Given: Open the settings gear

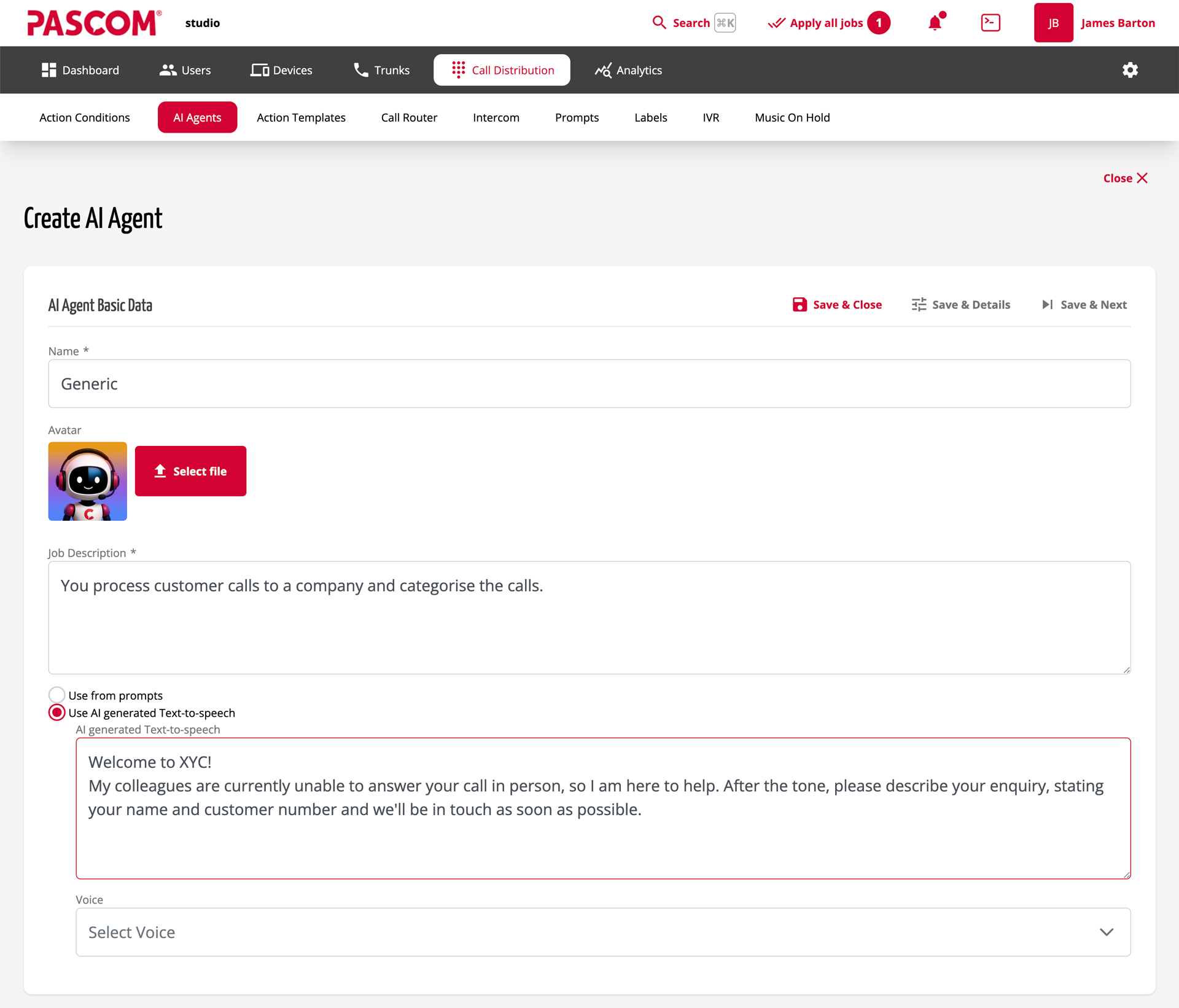Looking at the screenshot, I should [x=1130, y=70].
